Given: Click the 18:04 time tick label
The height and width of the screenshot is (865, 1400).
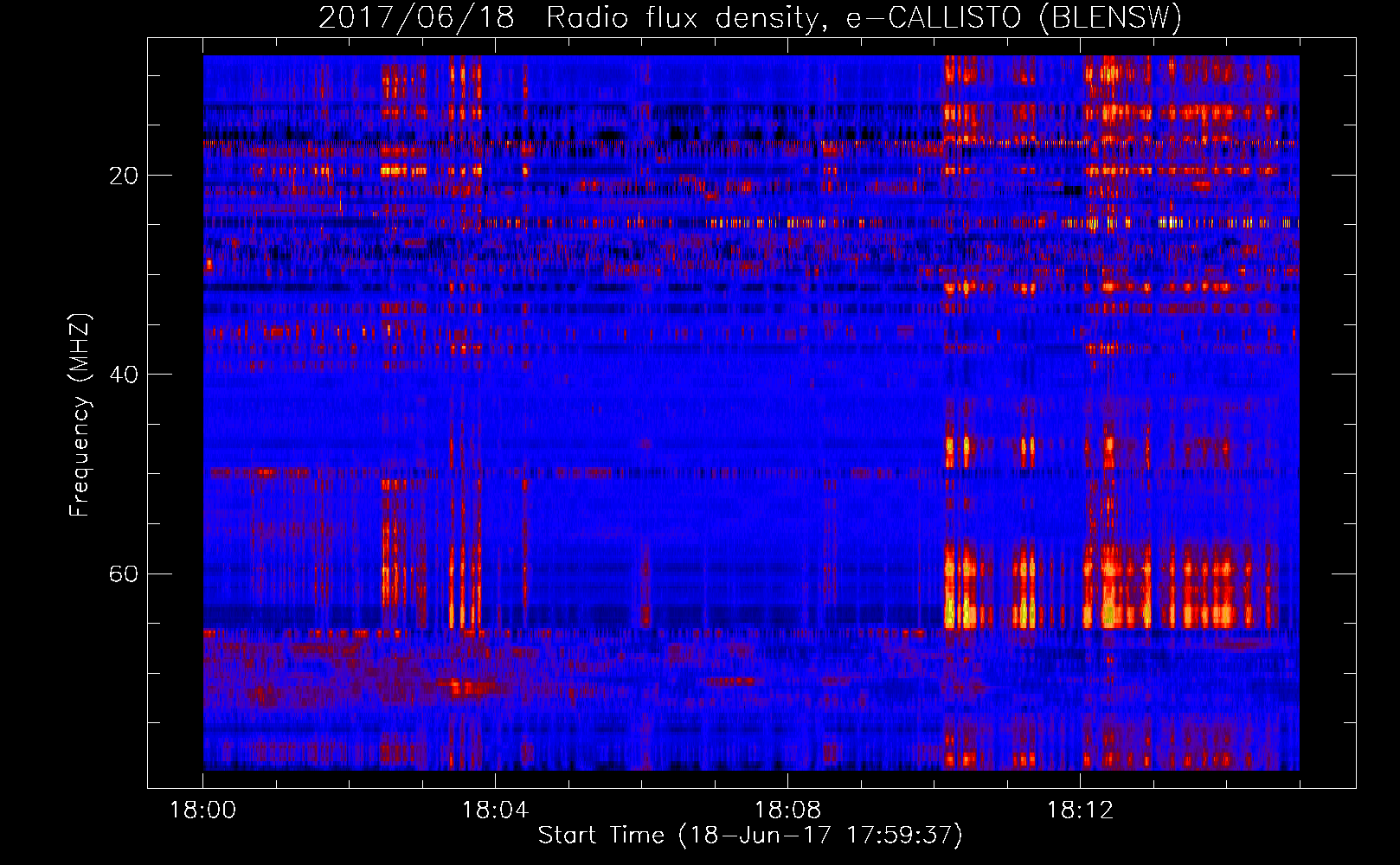Looking at the screenshot, I should (x=495, y=811).
